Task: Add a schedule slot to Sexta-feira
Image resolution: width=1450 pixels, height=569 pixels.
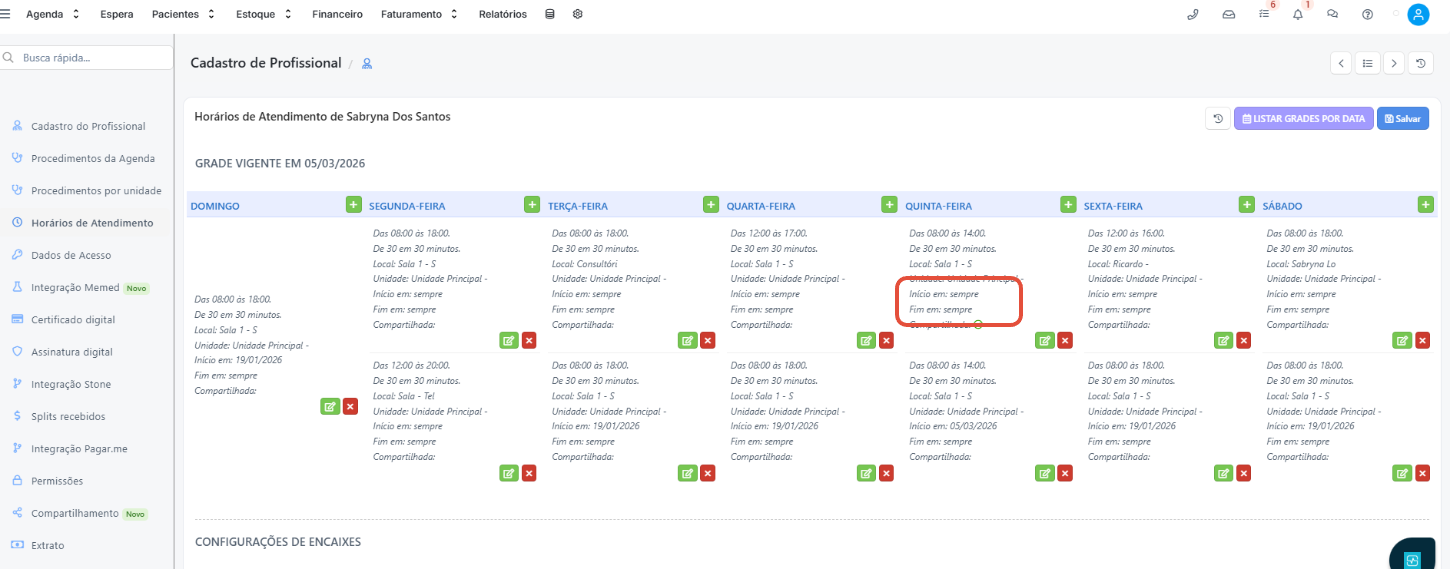Action: pyautogui.click(x=1247, y=204)
